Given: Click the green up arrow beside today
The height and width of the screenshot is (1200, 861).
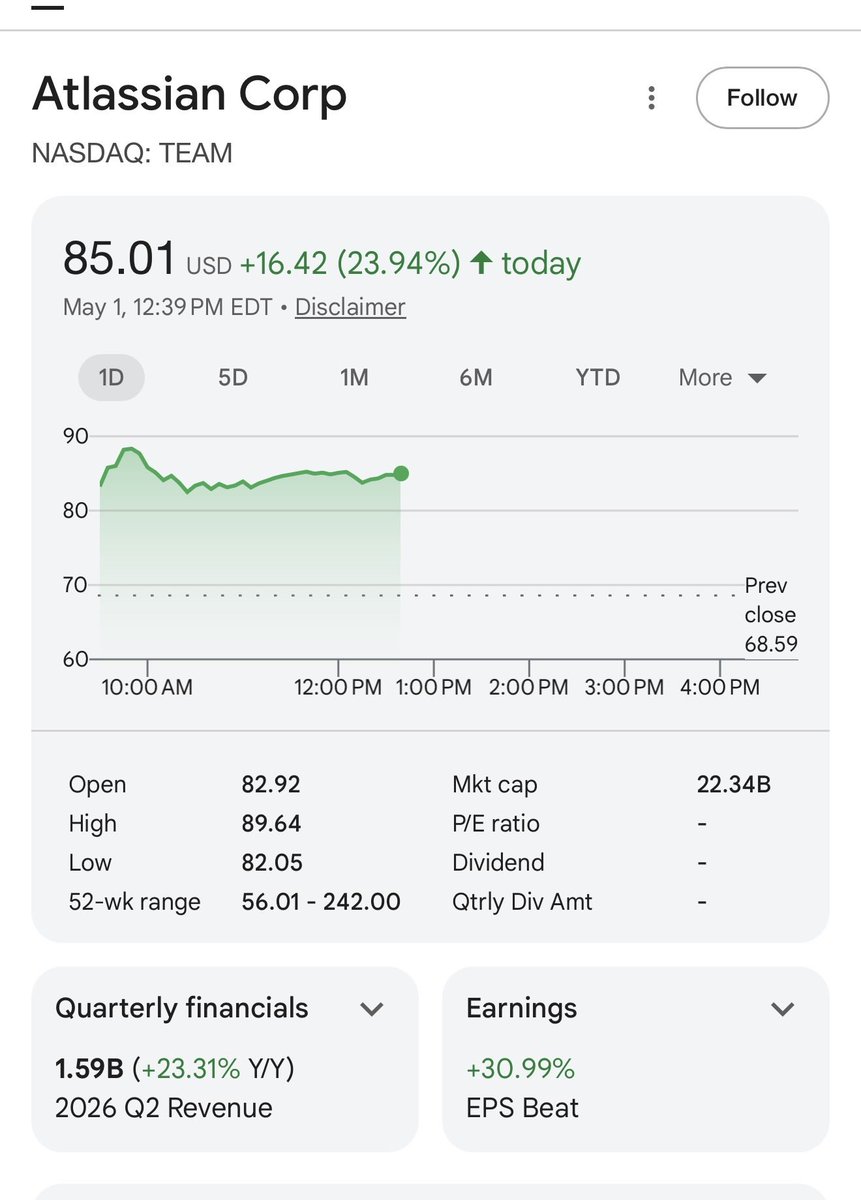Looking at the screenshot, I should [481, 263].
